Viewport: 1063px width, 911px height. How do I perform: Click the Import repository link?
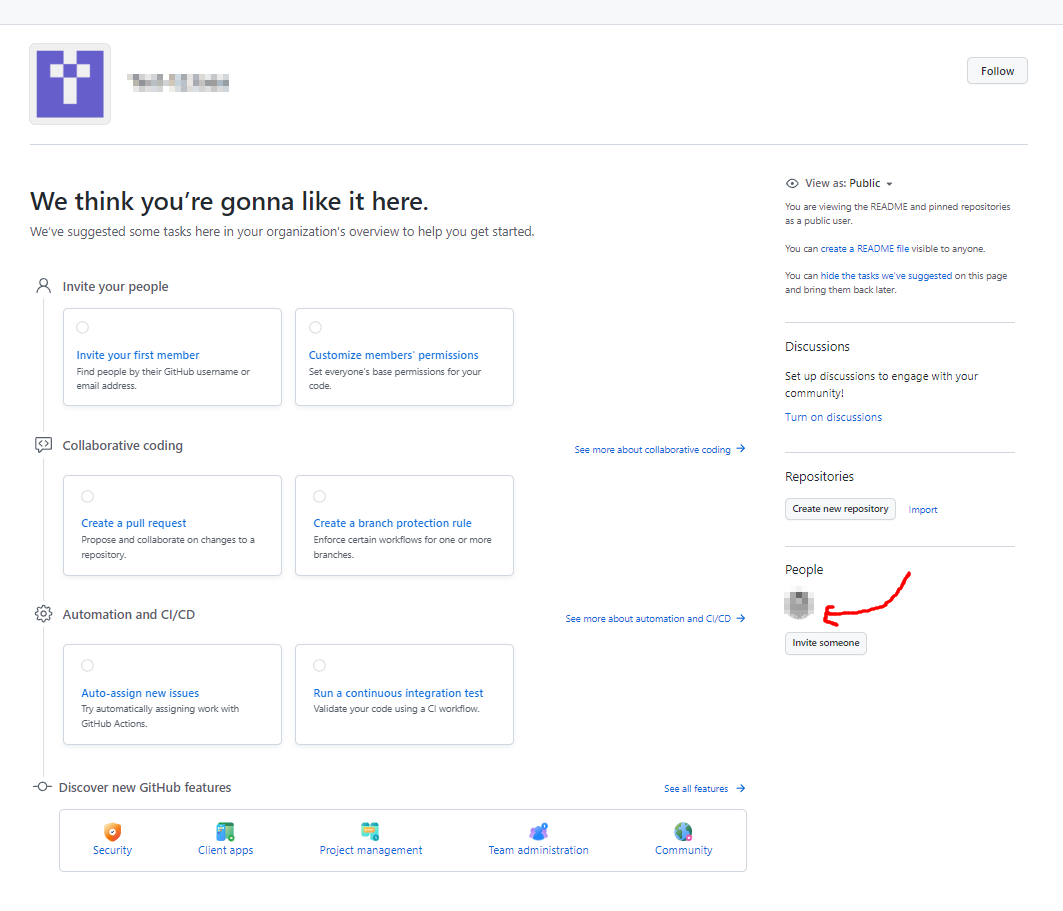point(923,510)
